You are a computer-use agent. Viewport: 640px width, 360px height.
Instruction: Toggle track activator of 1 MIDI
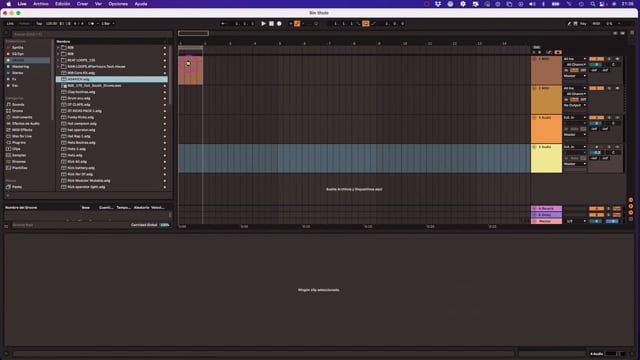[x=596, y=59]
